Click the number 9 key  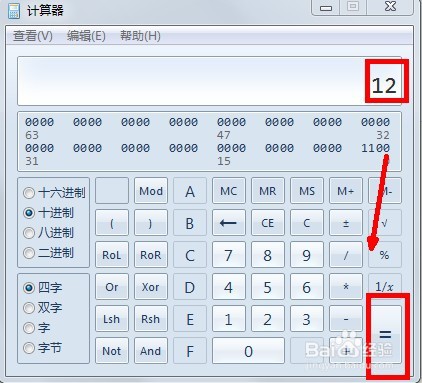click(307, 255)
